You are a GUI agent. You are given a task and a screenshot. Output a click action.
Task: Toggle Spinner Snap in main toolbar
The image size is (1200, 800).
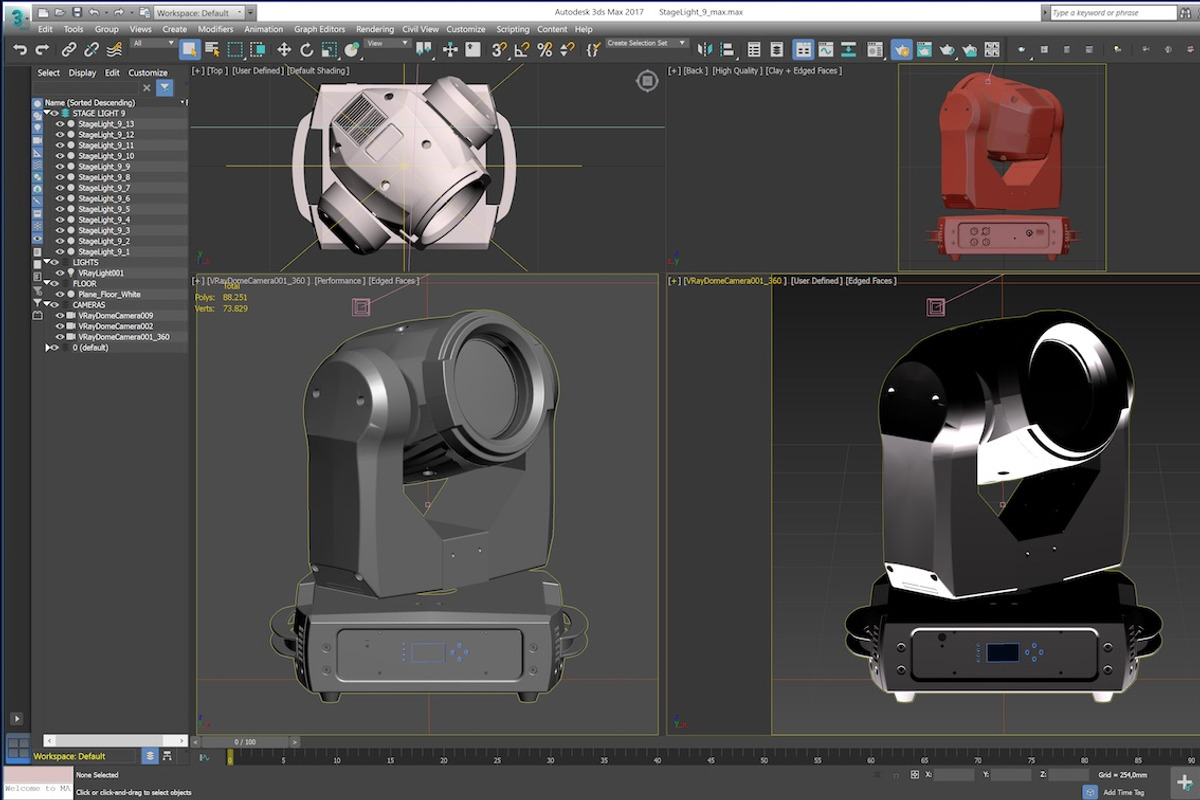pyautogui.click(x=567, y=49)
